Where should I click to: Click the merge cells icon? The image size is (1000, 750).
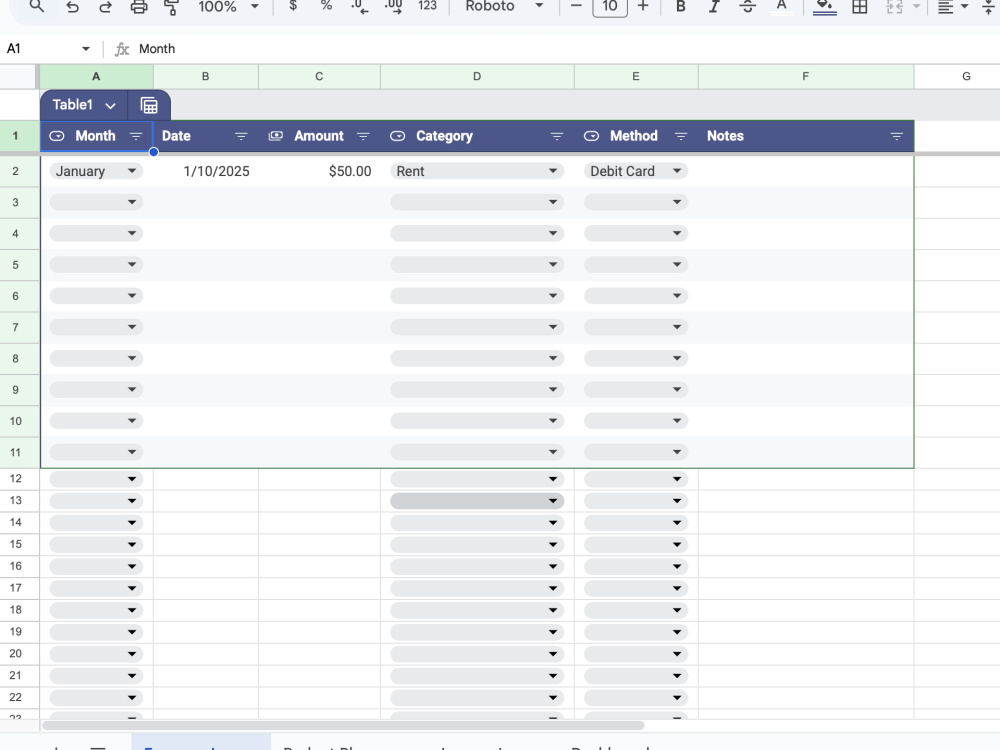(894, 6)
